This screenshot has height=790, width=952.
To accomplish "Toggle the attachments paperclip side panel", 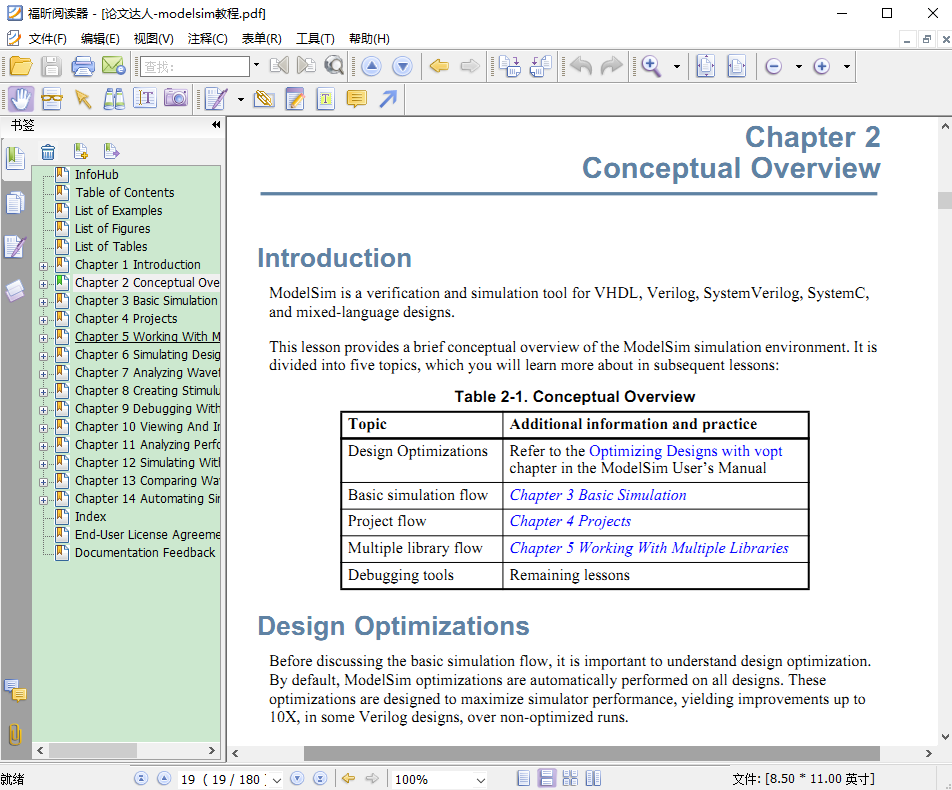I will pos(14,735).
